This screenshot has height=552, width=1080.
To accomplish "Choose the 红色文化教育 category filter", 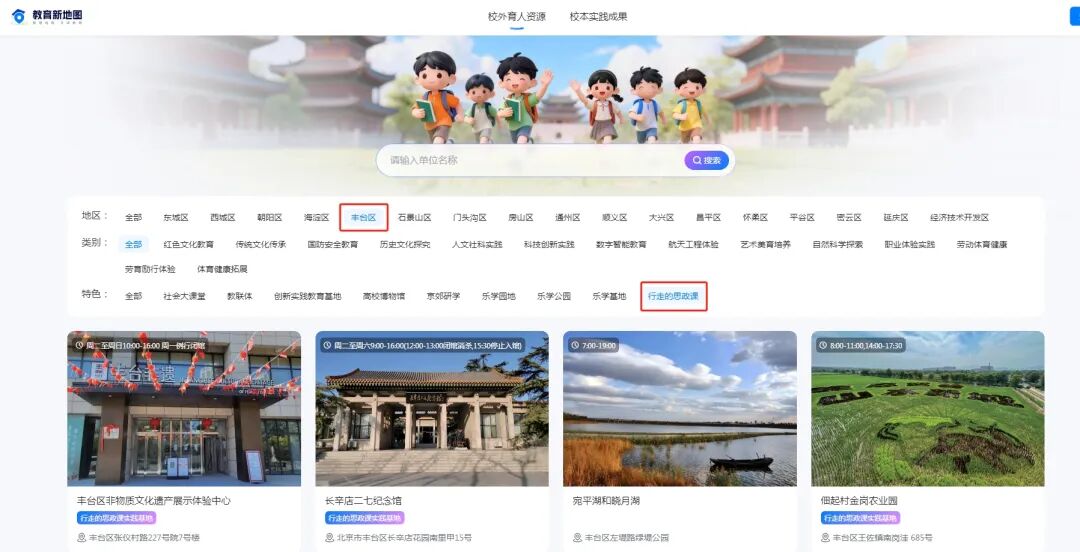I will 188,244.
